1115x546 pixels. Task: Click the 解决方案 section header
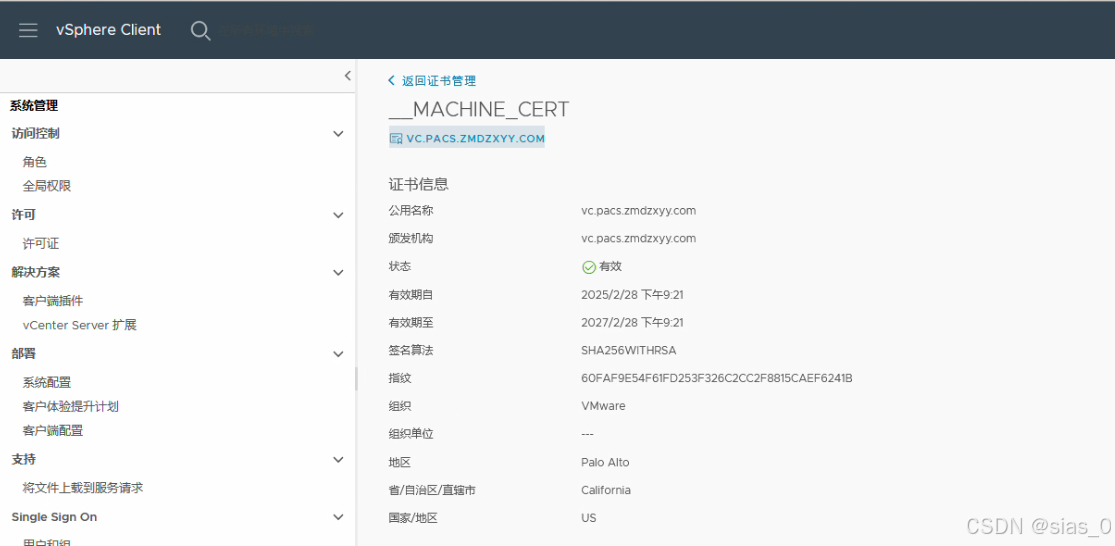pos(36,272)
